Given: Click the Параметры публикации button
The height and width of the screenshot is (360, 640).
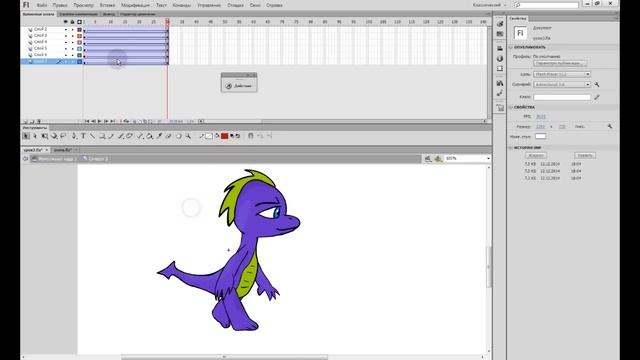Looking at the screenshot, I should coord(560,63).
